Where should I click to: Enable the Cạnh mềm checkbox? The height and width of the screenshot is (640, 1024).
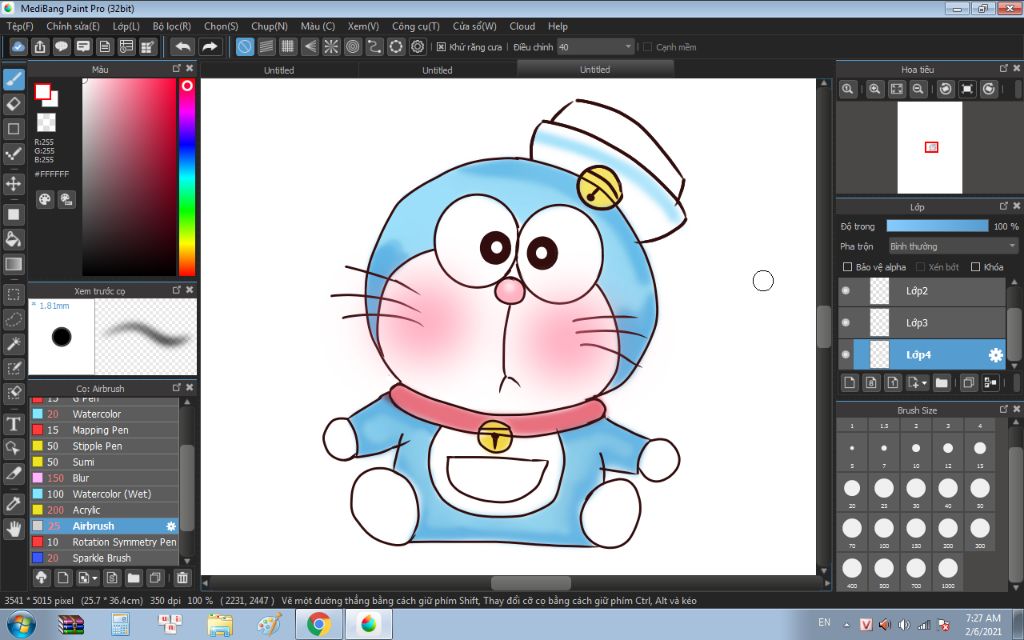(x=647, y=47)
